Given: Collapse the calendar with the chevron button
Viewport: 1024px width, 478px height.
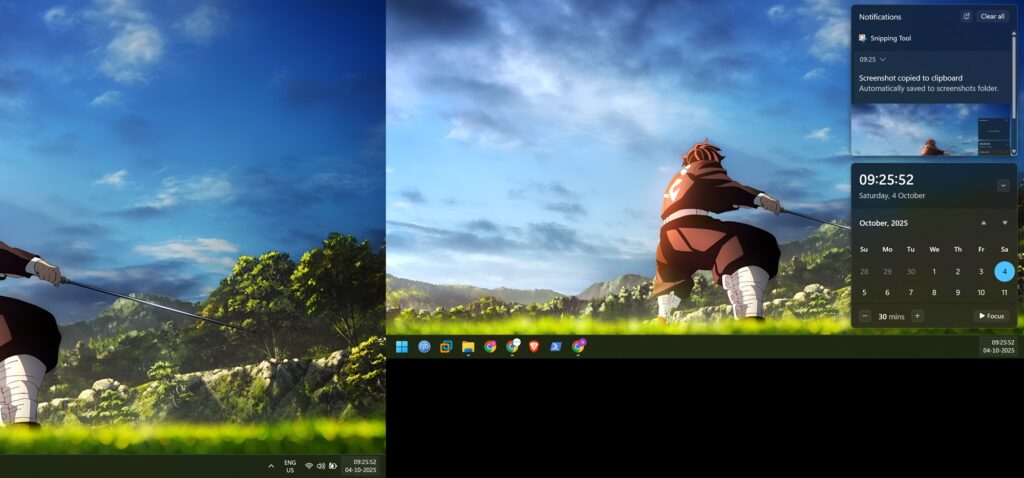Looking at the screenshot, I should pos(1003,185).
